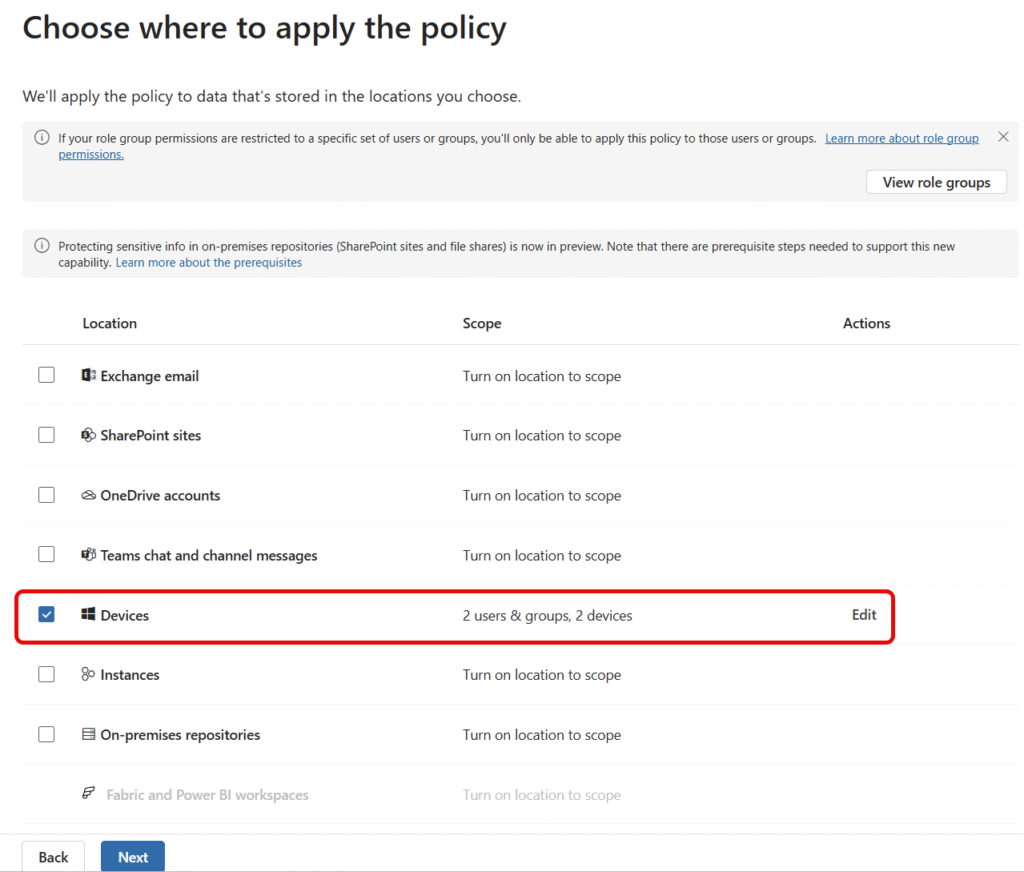This screenshot has width=1024, height=872.
Task: Open View role groups
Action: (x=936, y=182)
